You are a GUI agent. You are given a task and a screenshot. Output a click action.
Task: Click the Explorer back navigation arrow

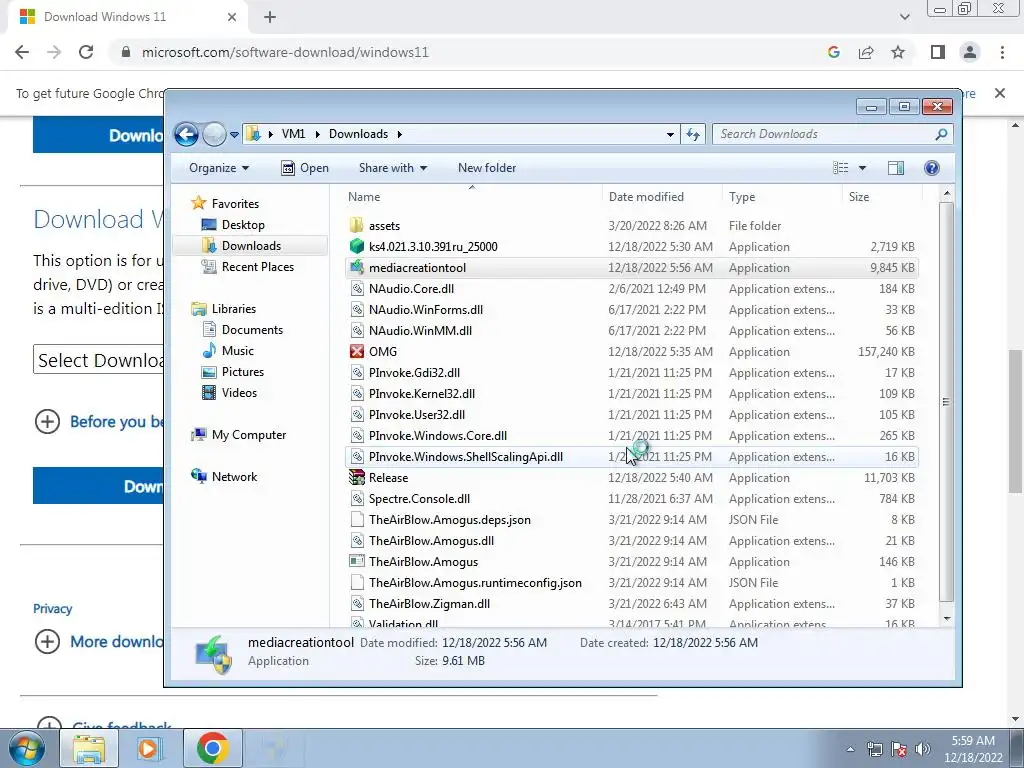point(186,135)
